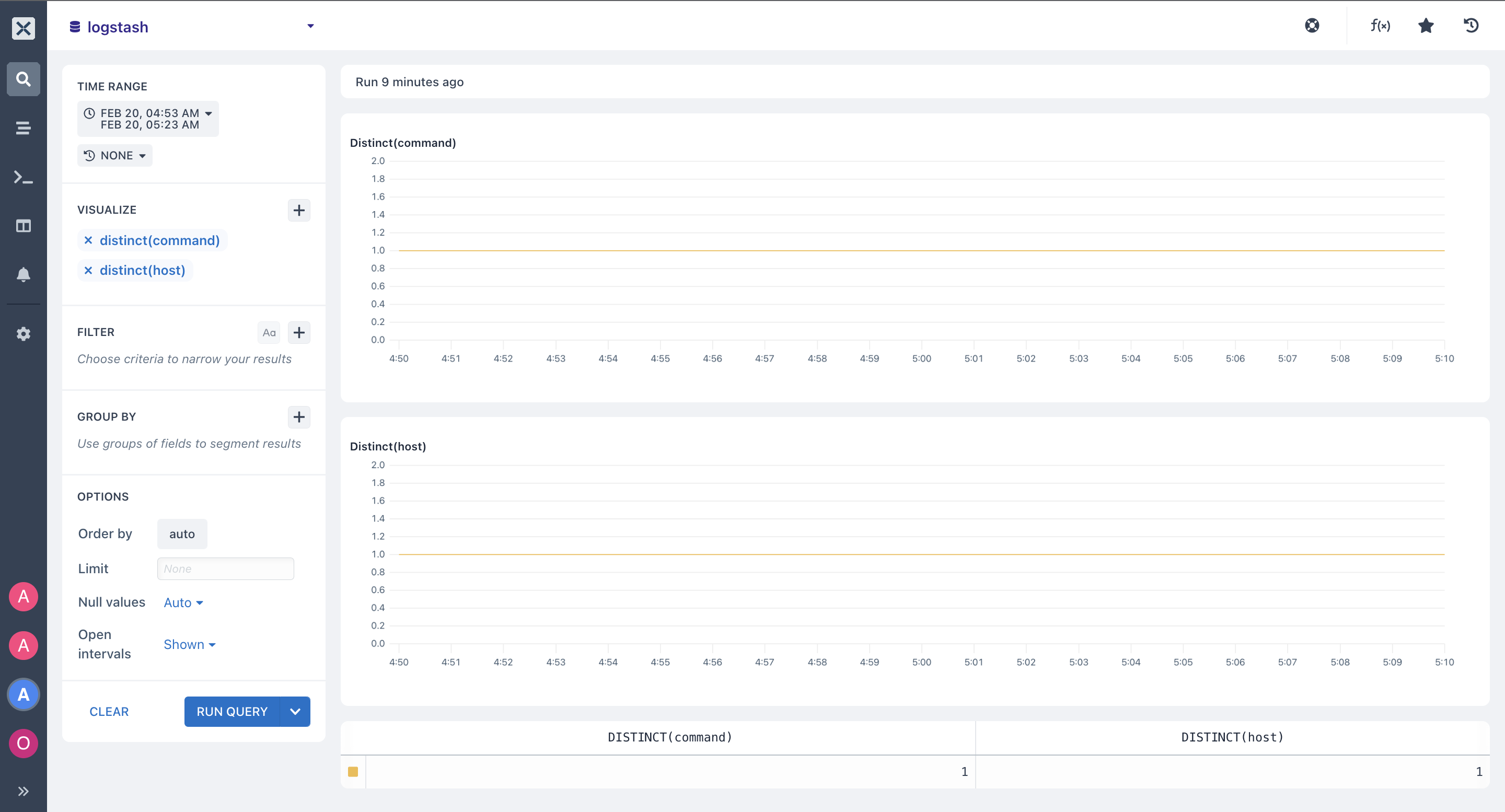
Task: Open the NONE comparison dropdown
Action: pos(115,155)
